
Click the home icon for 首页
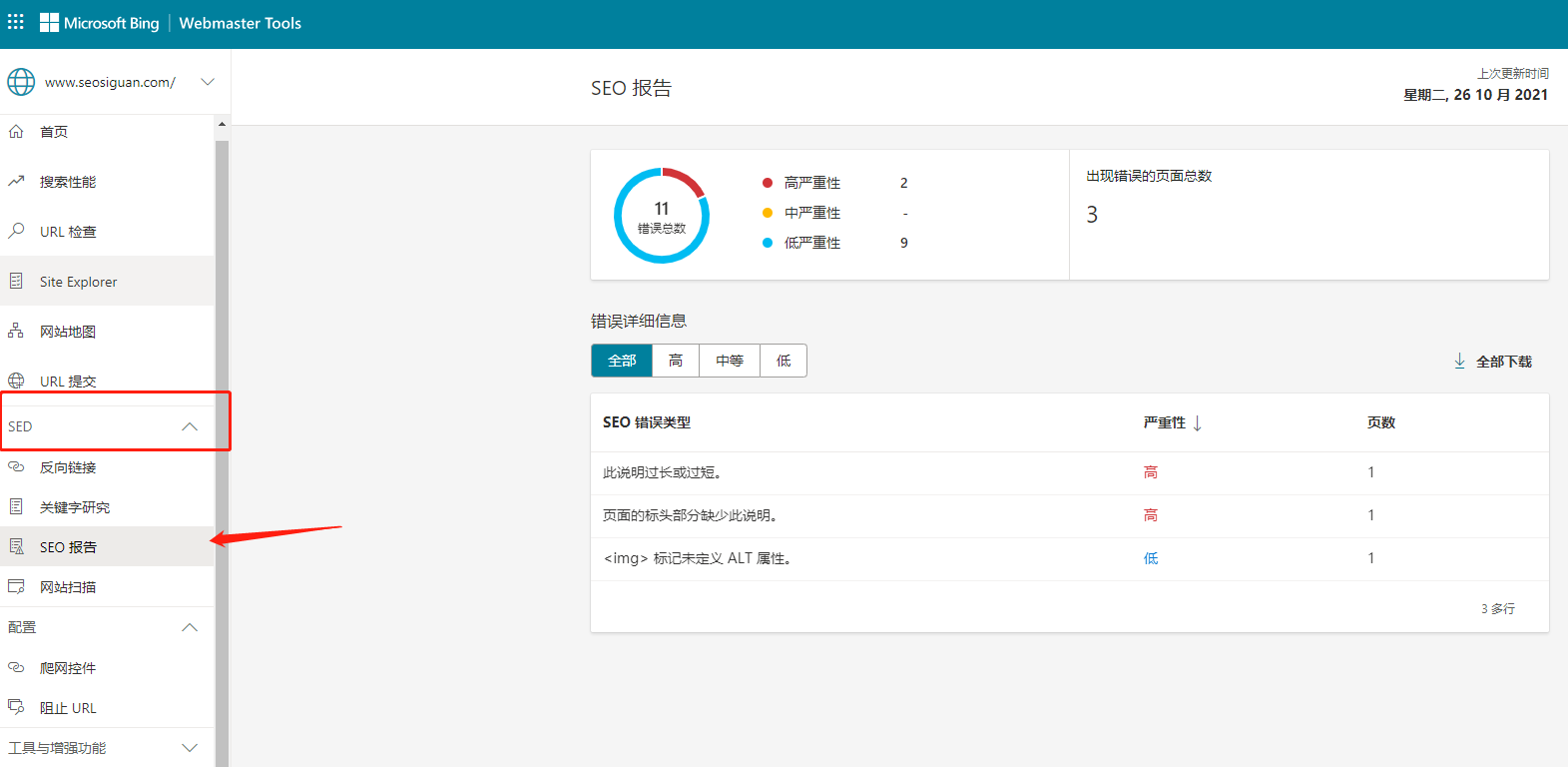point(16,131)
